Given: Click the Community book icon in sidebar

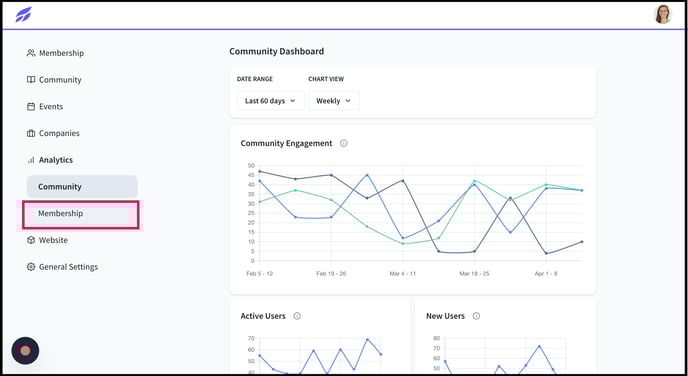Looking at the screenshot, I should point(31,80).
